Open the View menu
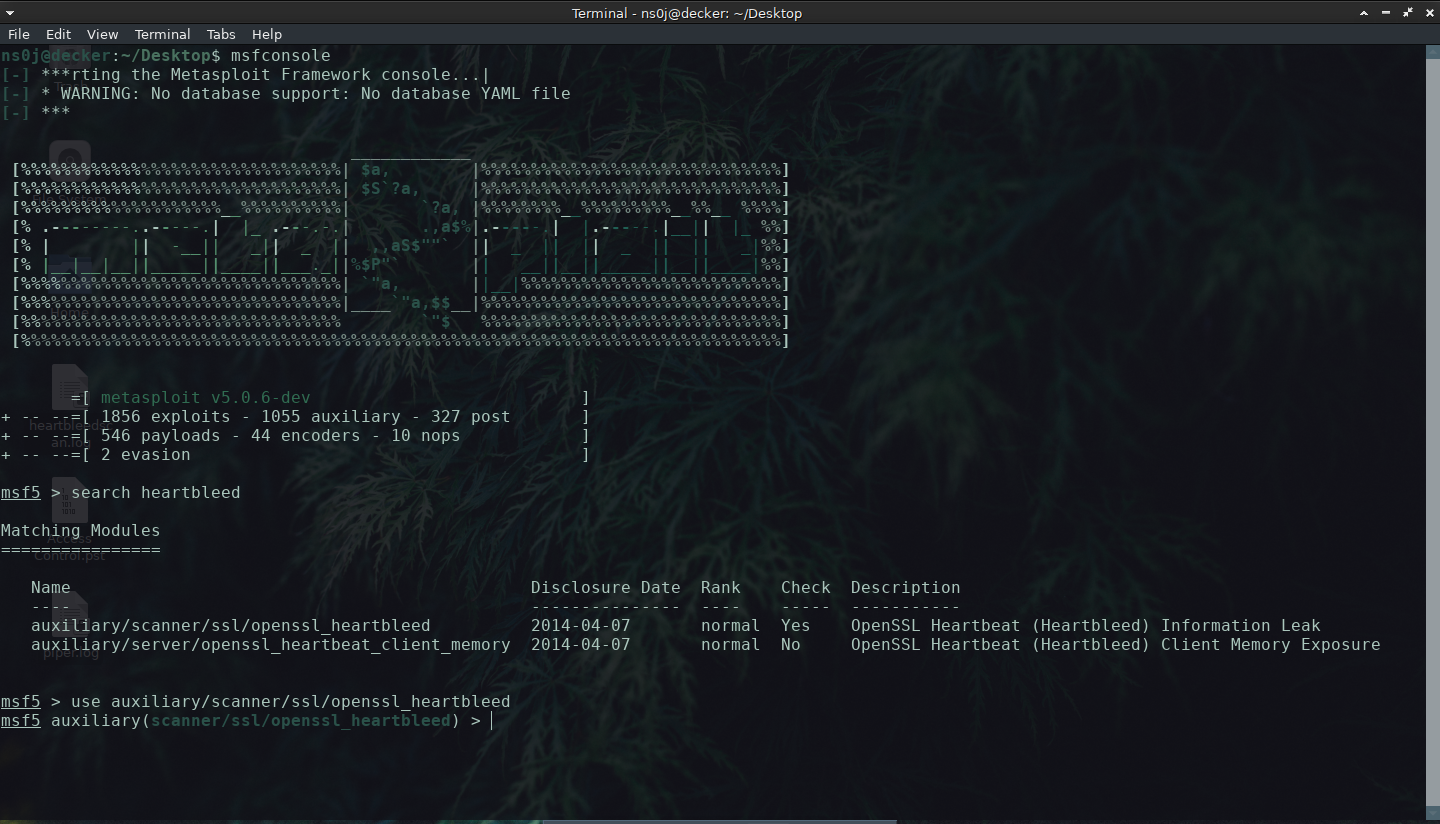The image size is (1440, 824). coord(102,34)
